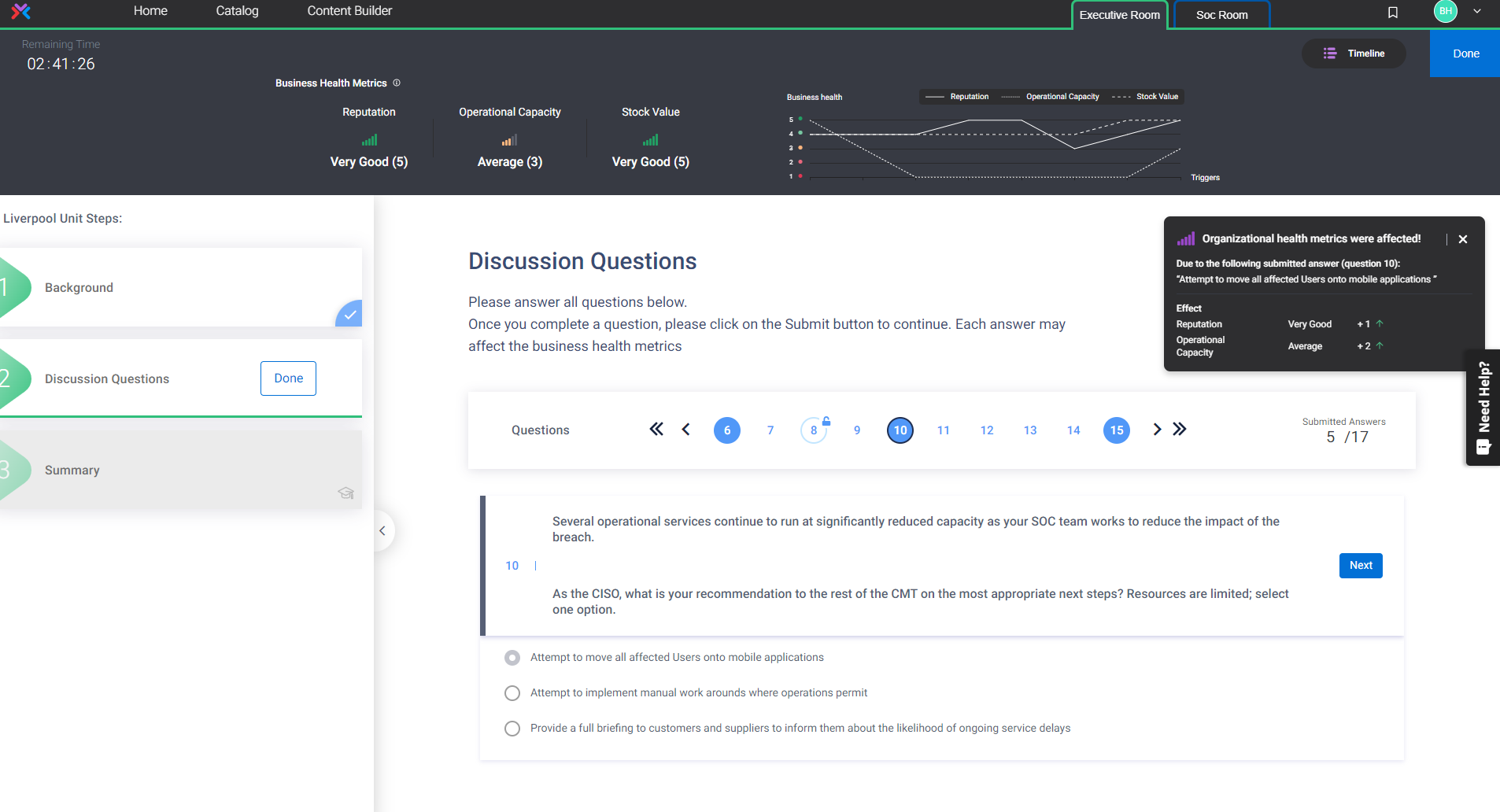Click the Operational Capacity signal bars icon
The height and width of the screenshot is (812, 1500).
tap(509, 140)
